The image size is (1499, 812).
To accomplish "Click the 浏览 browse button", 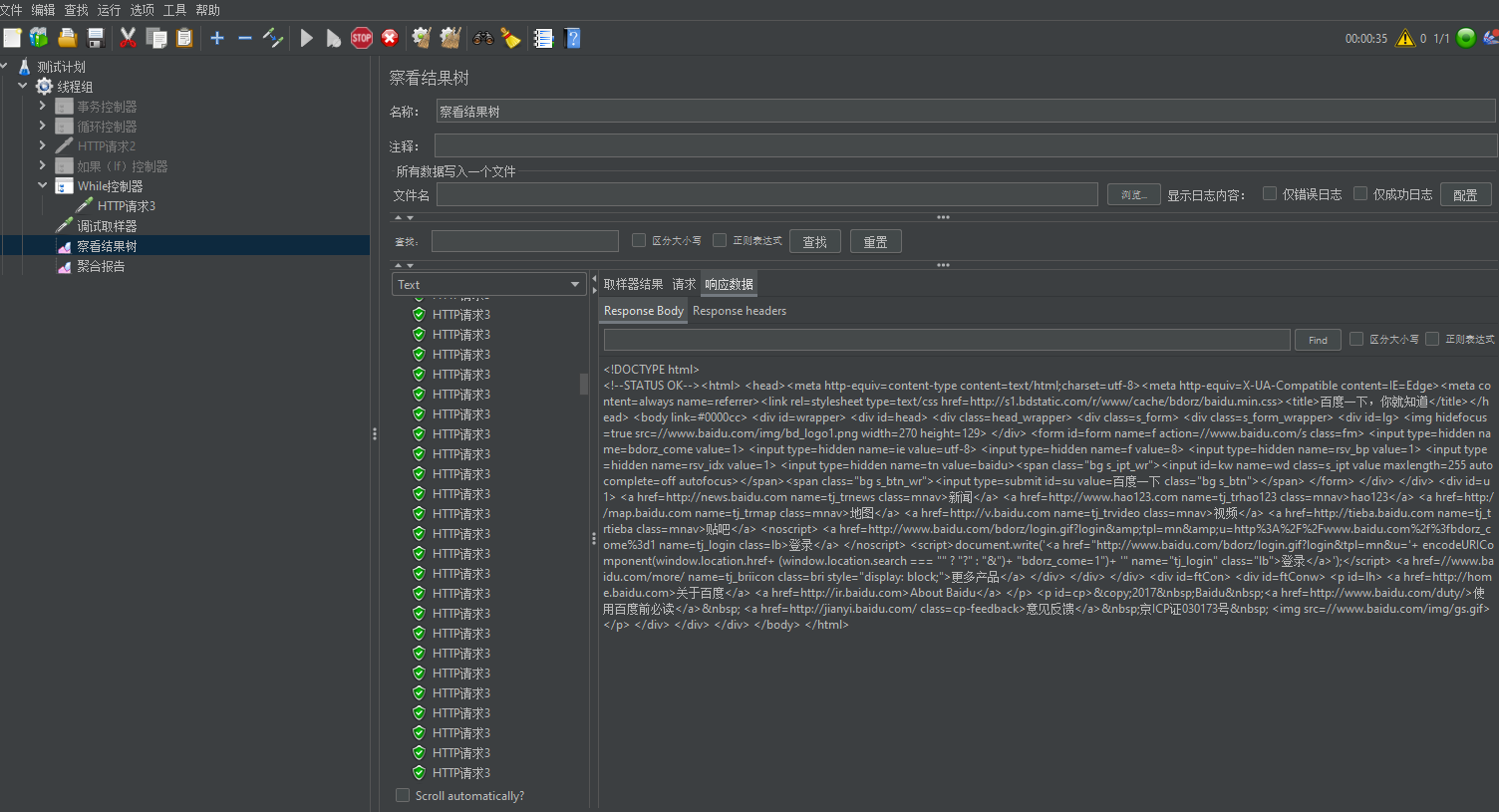I will tap(1133, 194).
